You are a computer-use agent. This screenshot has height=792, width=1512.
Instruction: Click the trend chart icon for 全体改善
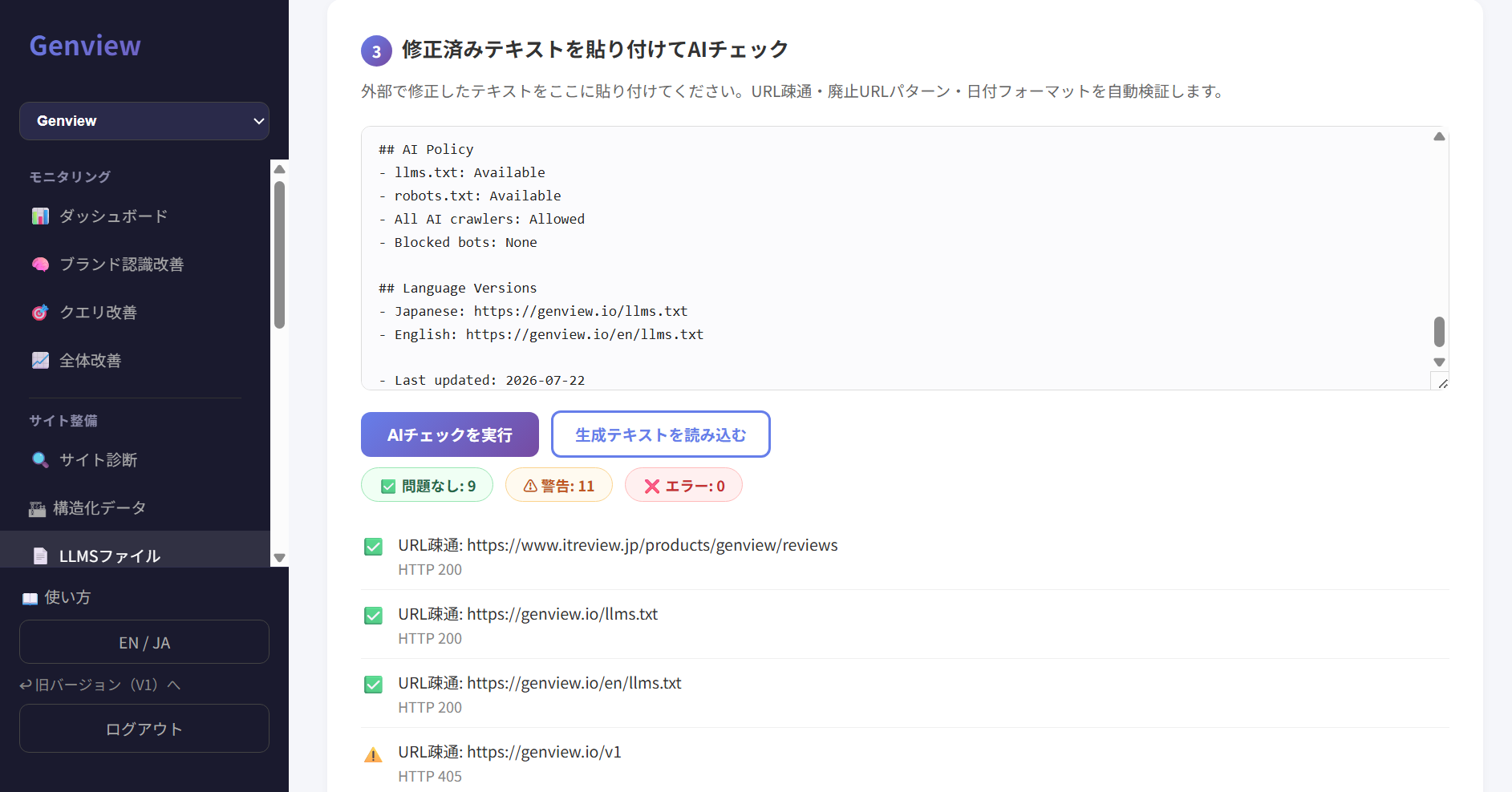40,361
